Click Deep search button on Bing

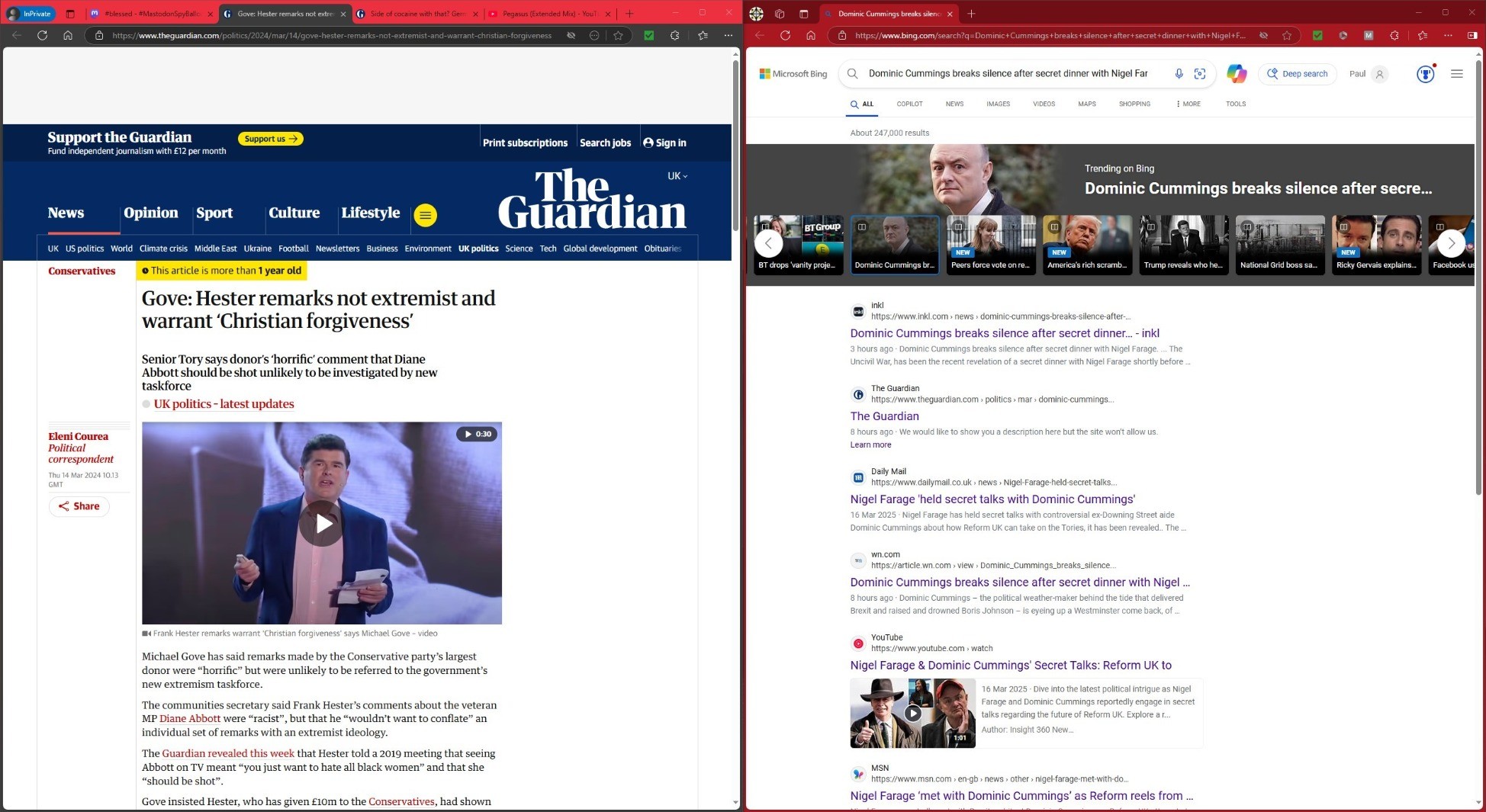click(x=1297, y=74)
